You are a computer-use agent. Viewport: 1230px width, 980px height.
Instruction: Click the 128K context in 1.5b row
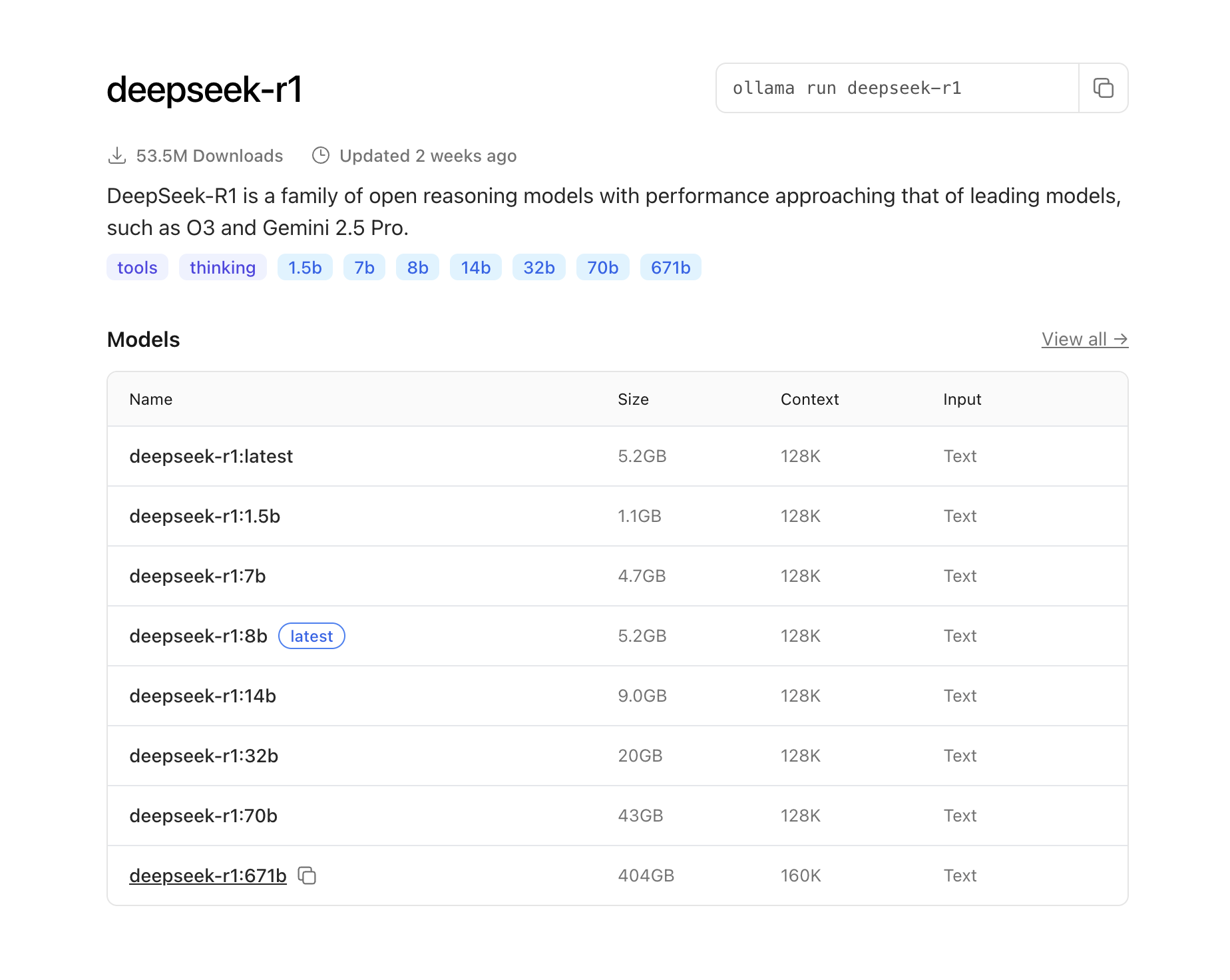tap(801, 516)
